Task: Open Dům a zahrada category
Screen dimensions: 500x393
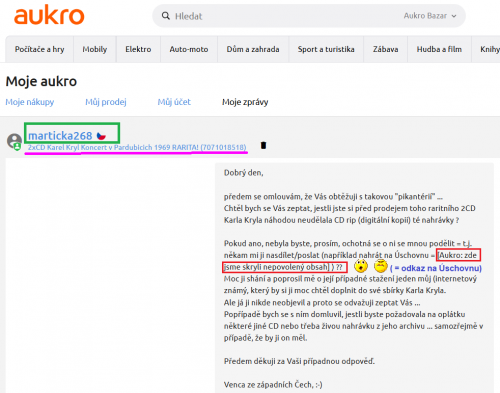Action: (253, 49)
